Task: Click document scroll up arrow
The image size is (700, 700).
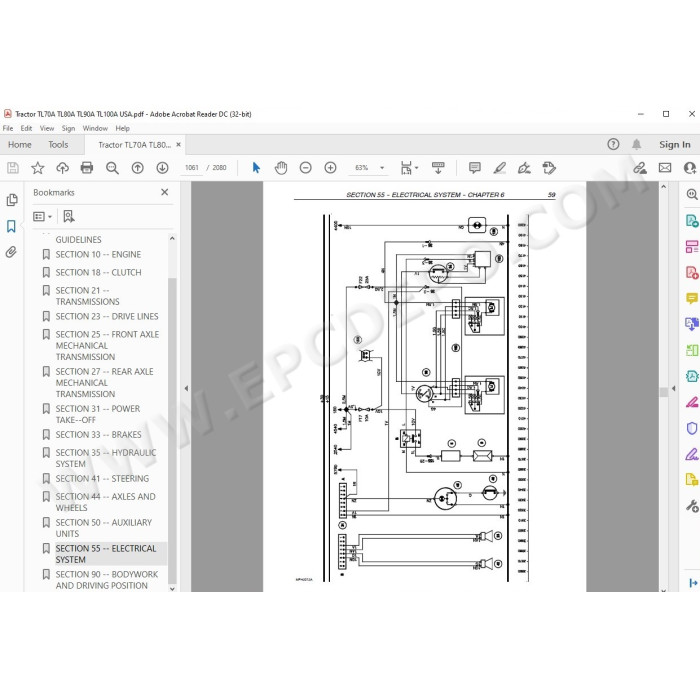Action: point(664,187)
